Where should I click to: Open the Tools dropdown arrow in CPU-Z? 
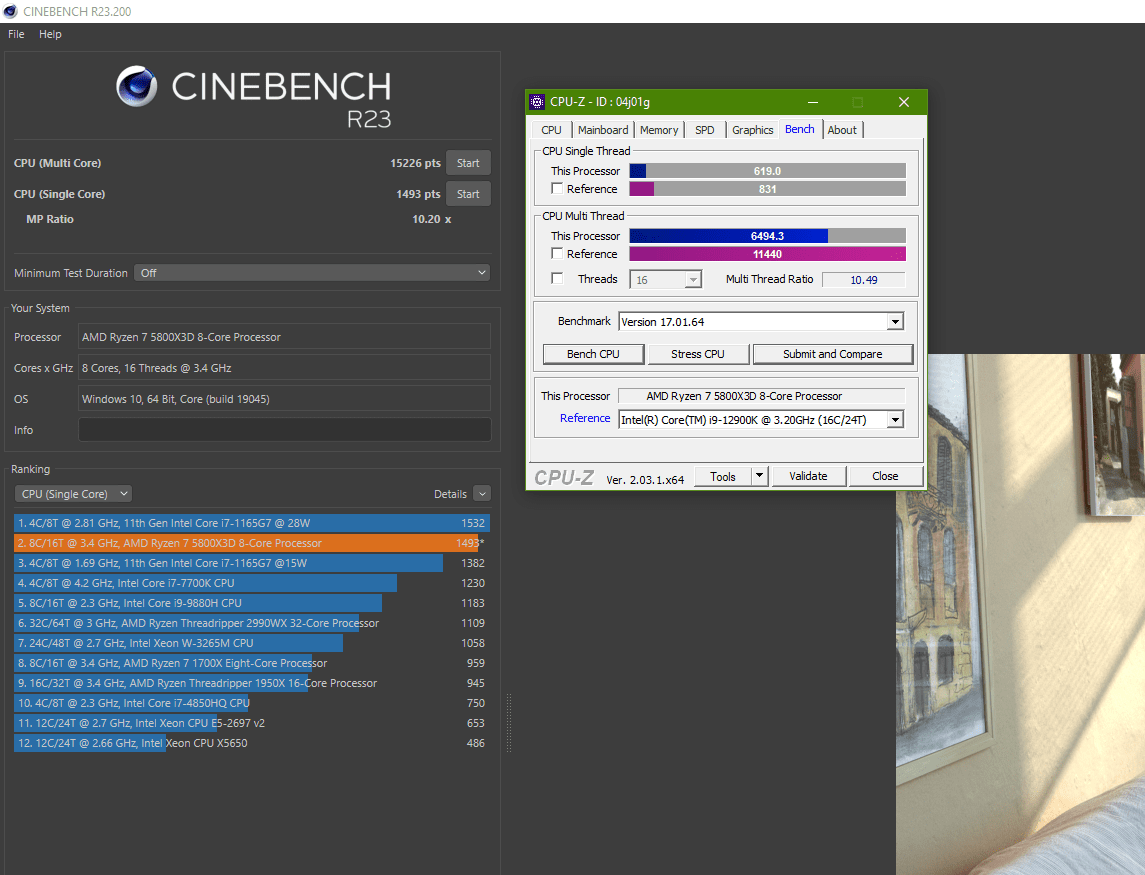[x=759, y=476]
